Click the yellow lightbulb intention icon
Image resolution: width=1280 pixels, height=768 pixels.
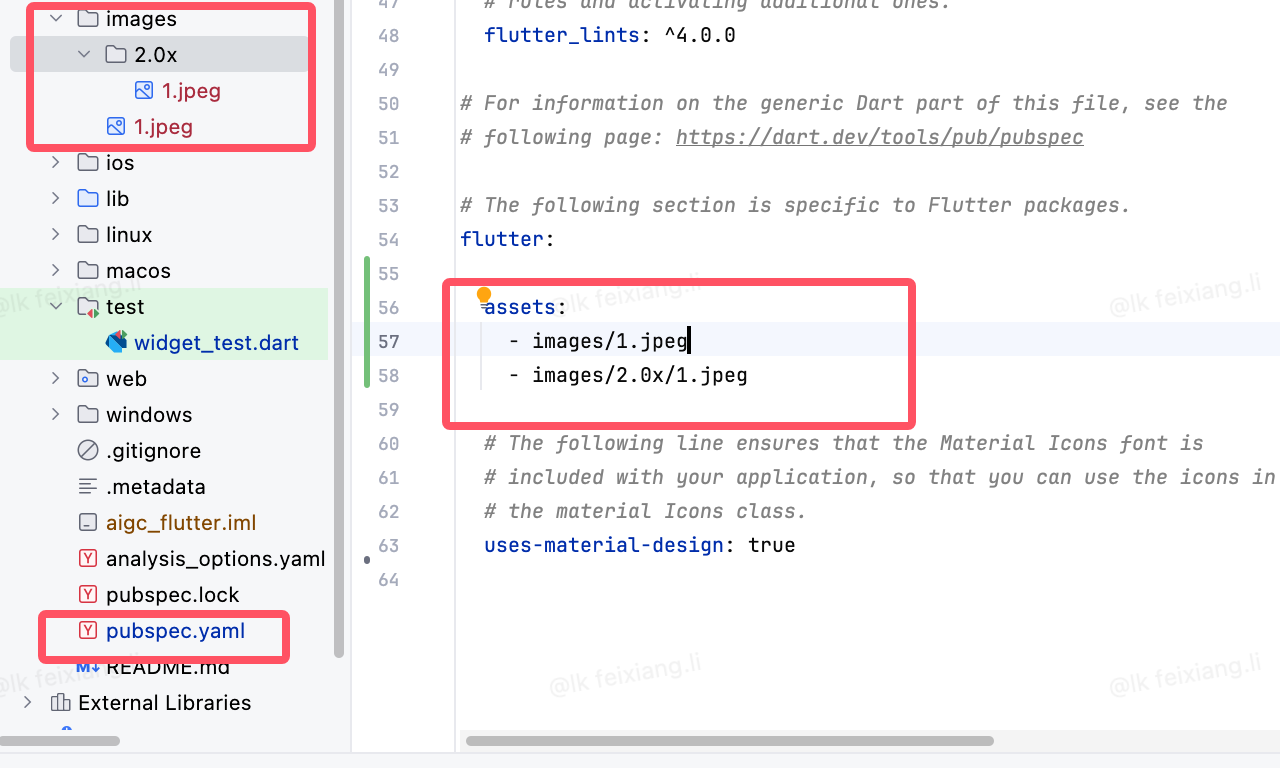pyautogui.click(x=484, y=296)
